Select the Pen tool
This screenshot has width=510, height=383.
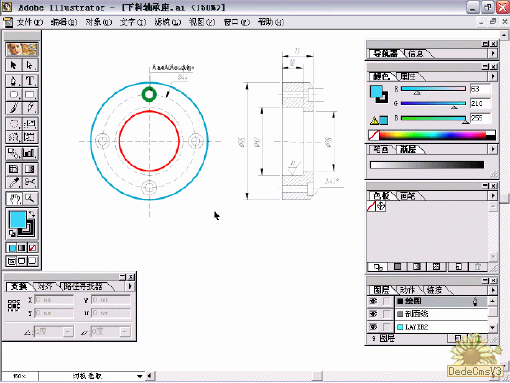(14, 81)
